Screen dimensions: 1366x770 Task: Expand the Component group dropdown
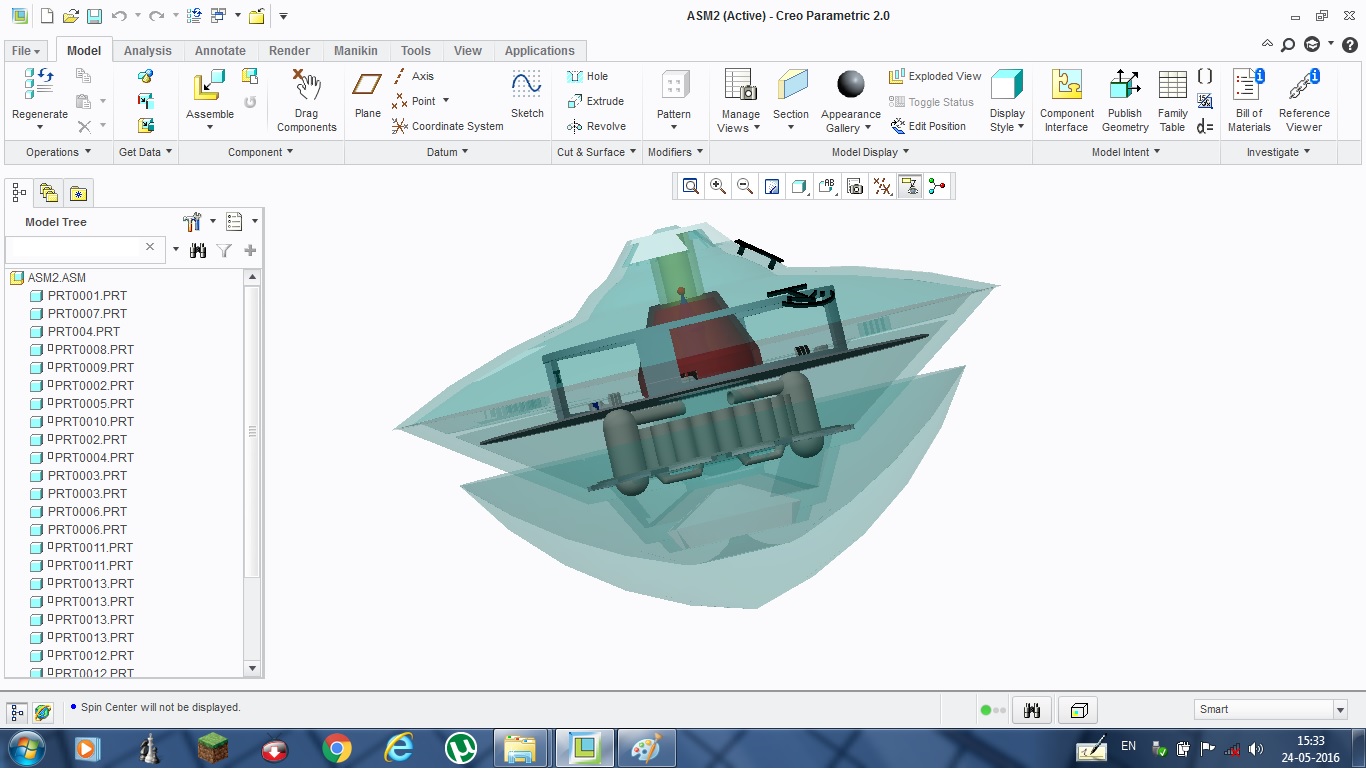pyautogui.click(x=261, y=152)
